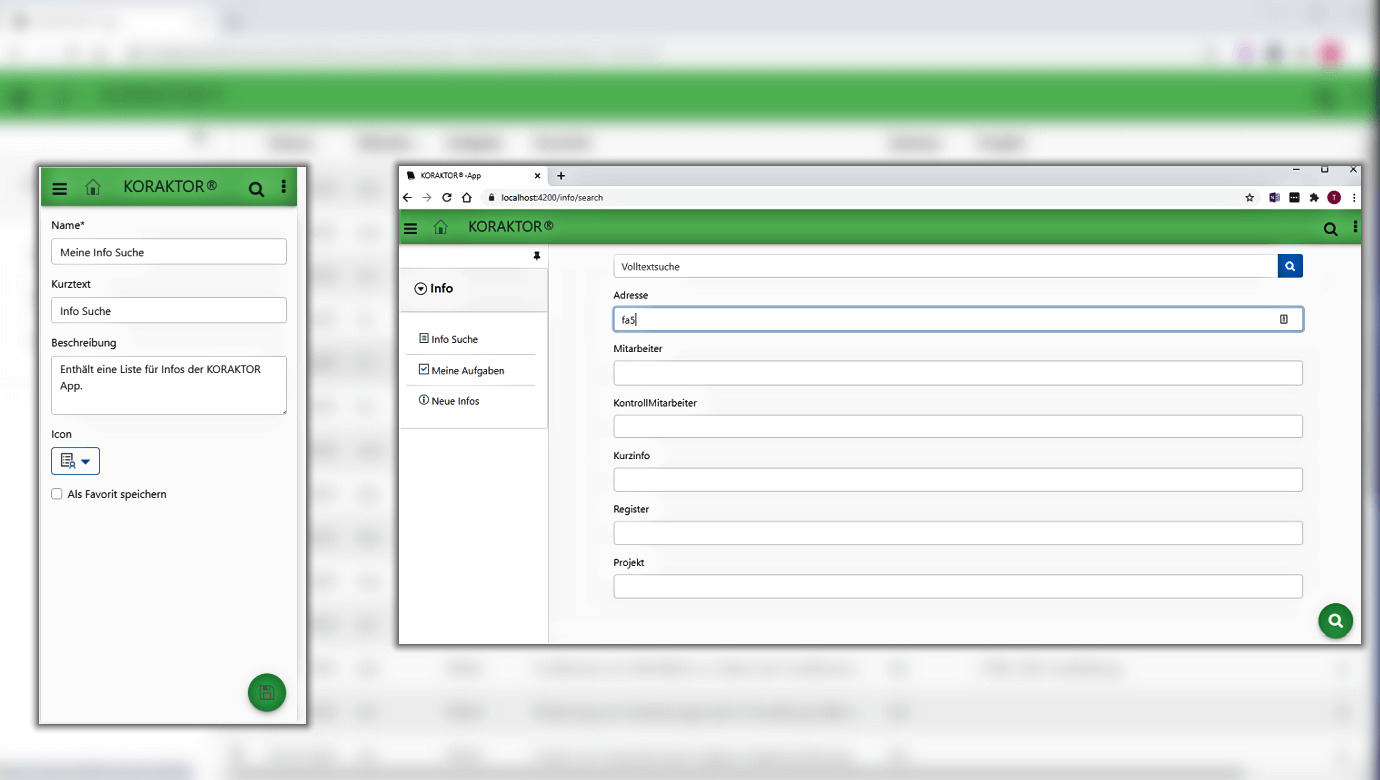Viewport: 1380px width, 780px height.
Task: Click round green search button bottom right
Action: pyautogui.click(x=1335, y=621)
